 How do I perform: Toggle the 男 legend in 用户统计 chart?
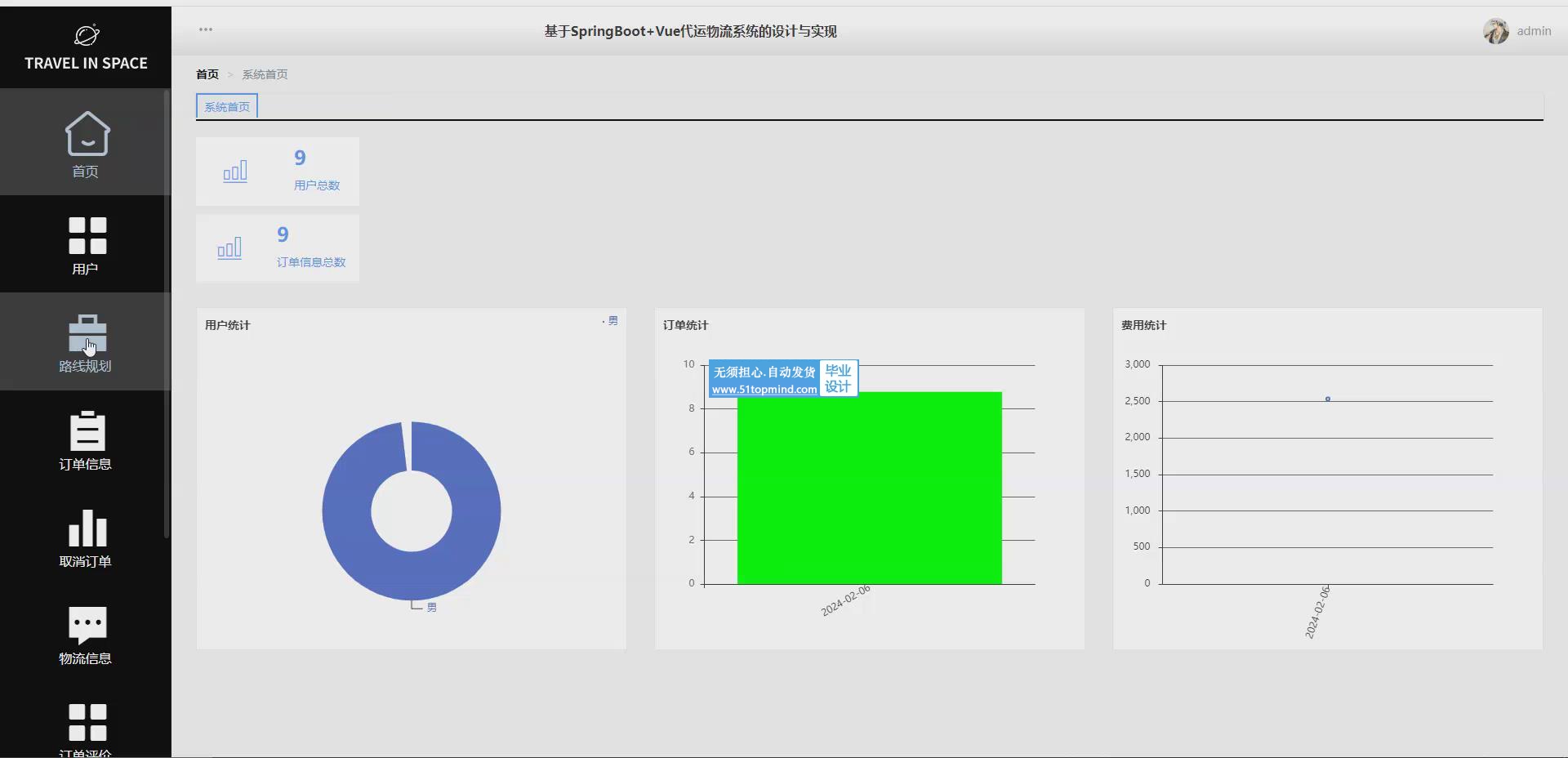[x=610, y=321]
